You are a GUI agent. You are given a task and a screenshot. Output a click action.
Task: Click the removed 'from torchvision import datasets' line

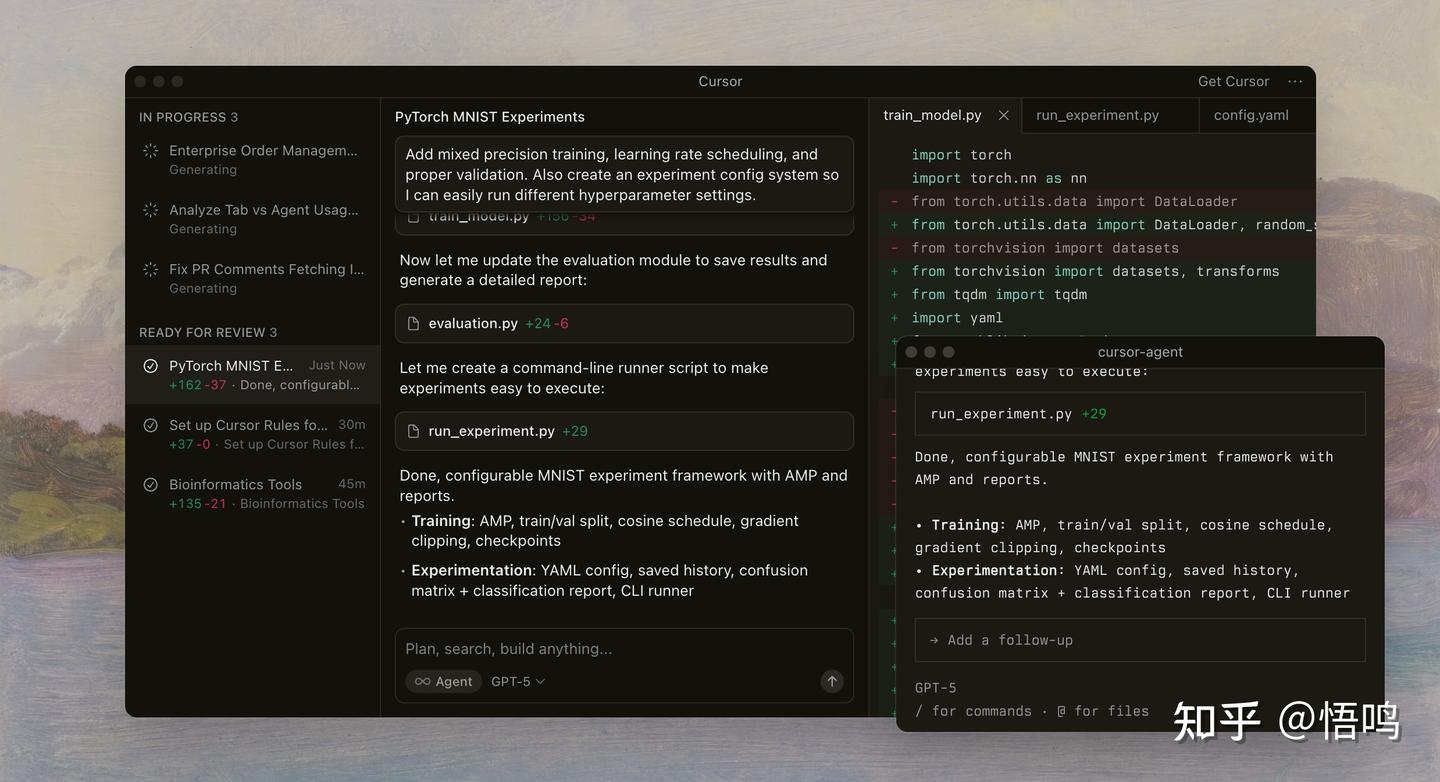pyautogui.click(x=1044, y=248)
